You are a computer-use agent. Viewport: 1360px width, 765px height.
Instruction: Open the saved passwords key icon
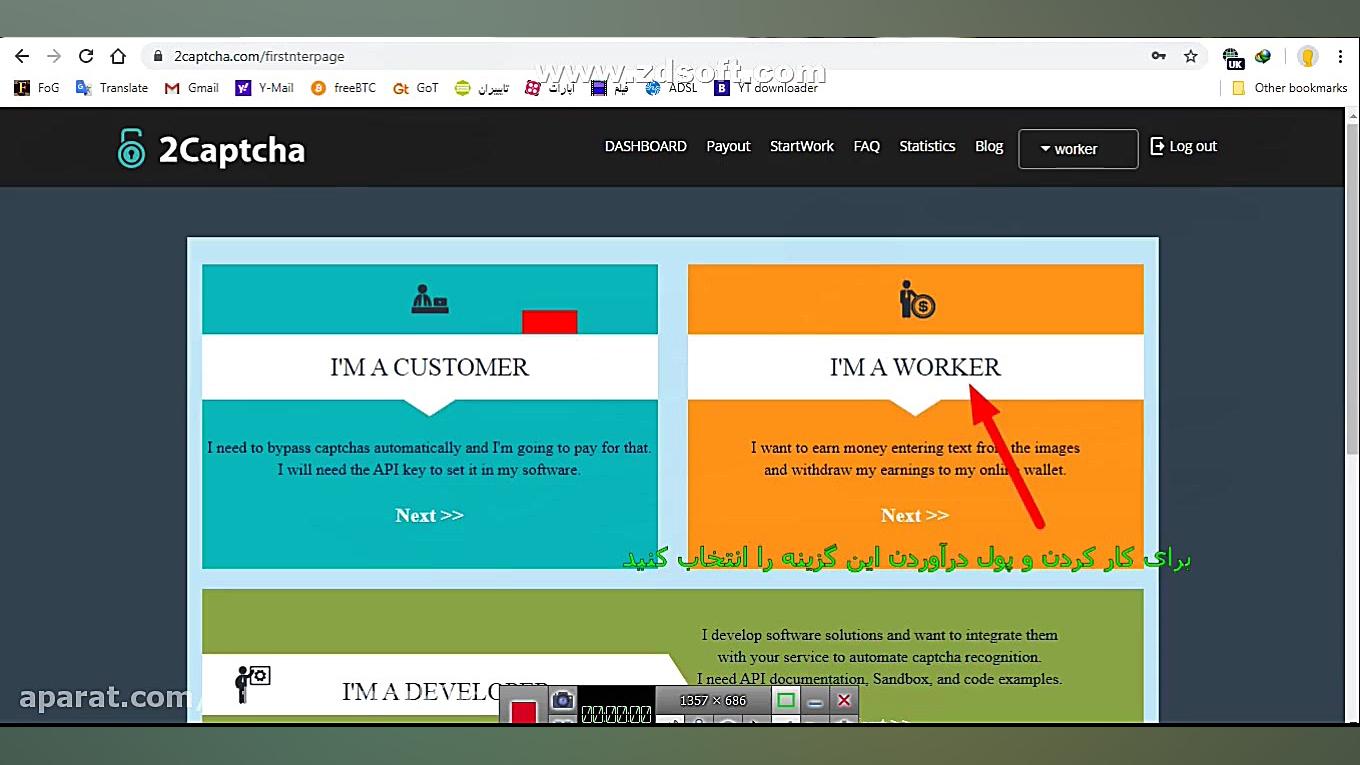click(x=1159, y=56)
